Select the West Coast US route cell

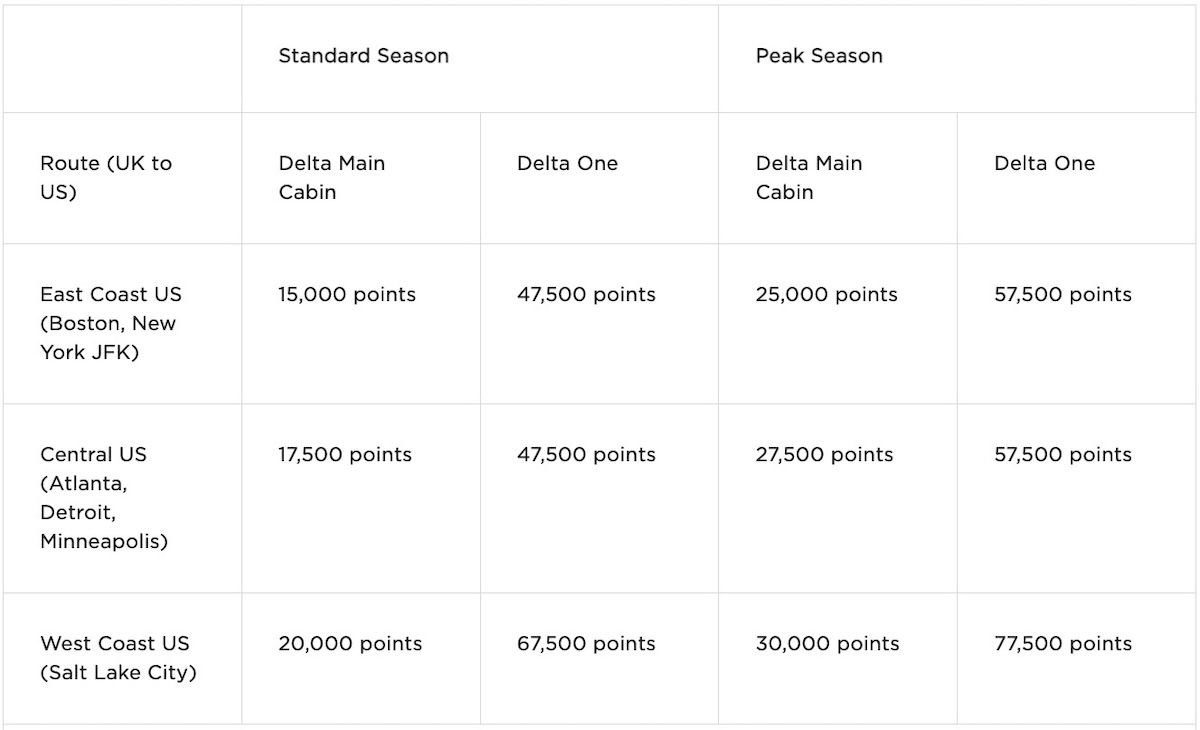(x=118, y=658)
